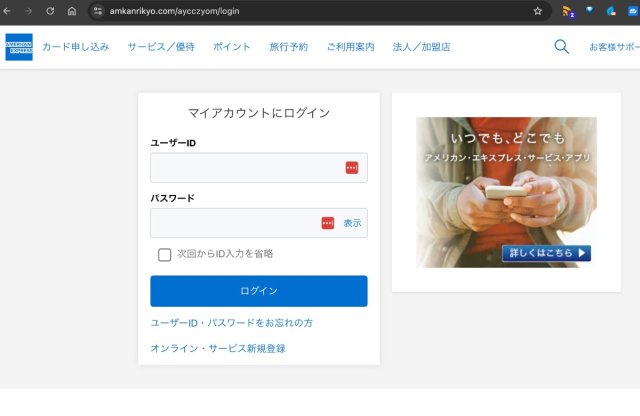Open the site search magnifier icon

pos(561,47)
